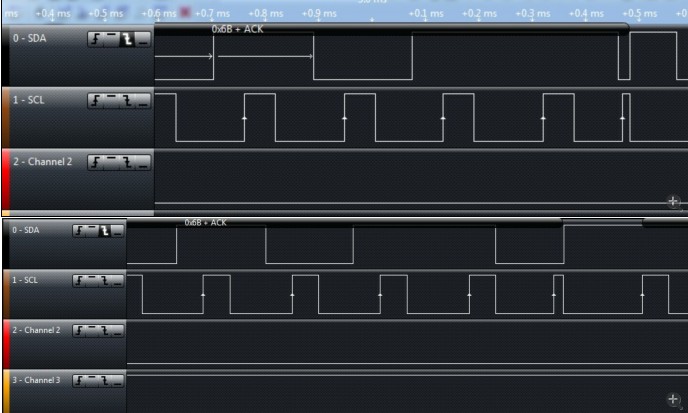Set low level trigger on lower SCL channel

(118, 281)
